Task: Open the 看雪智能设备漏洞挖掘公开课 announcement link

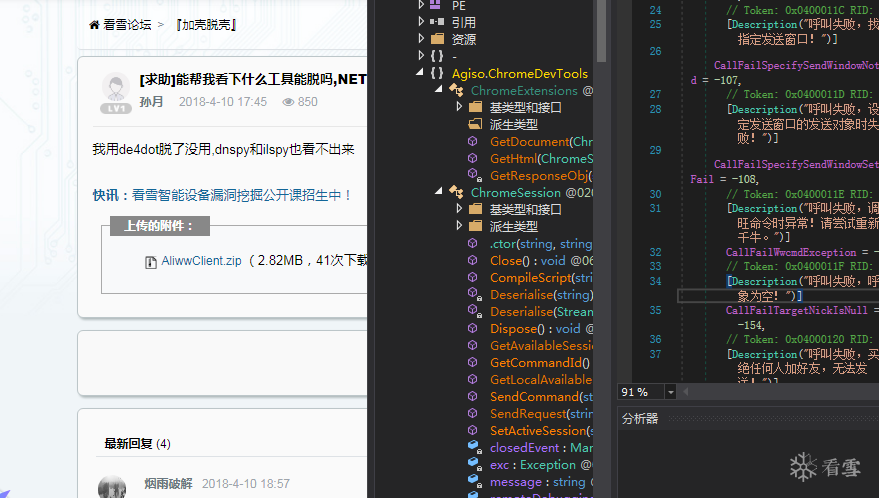Action: (242, 195)
